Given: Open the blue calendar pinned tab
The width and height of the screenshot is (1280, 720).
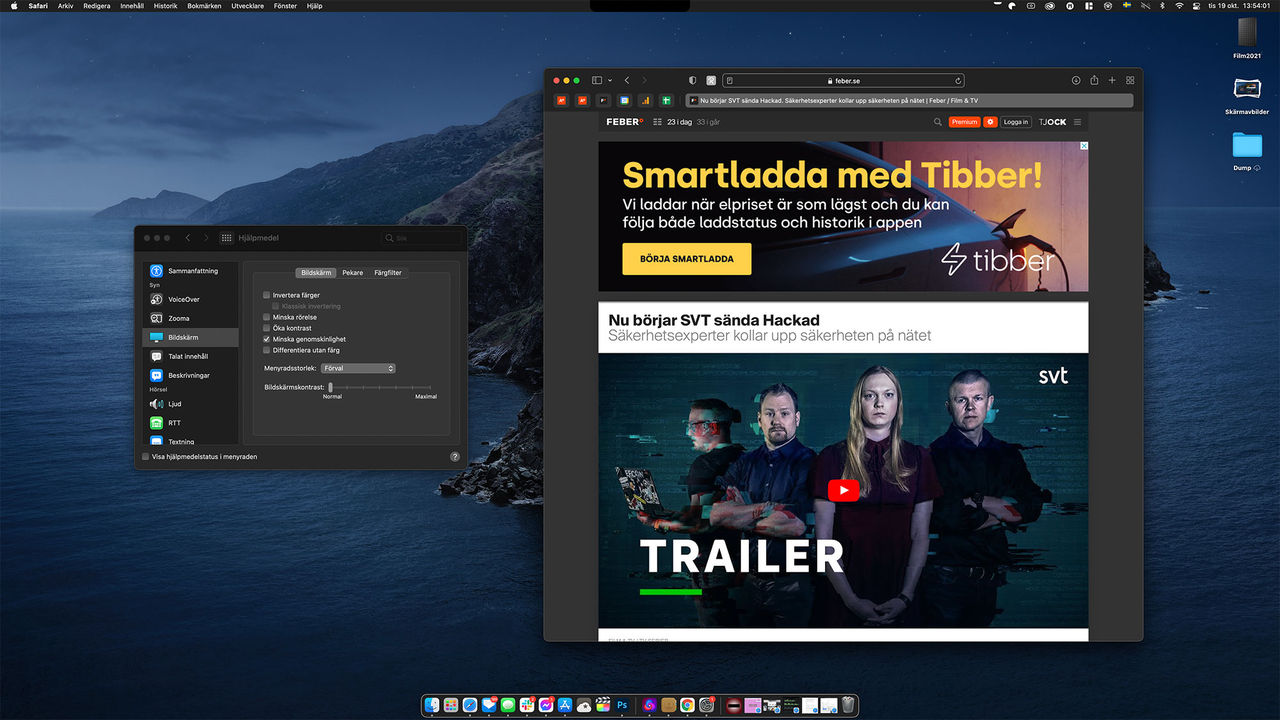Looking at the screenshot, I should 624,100.
